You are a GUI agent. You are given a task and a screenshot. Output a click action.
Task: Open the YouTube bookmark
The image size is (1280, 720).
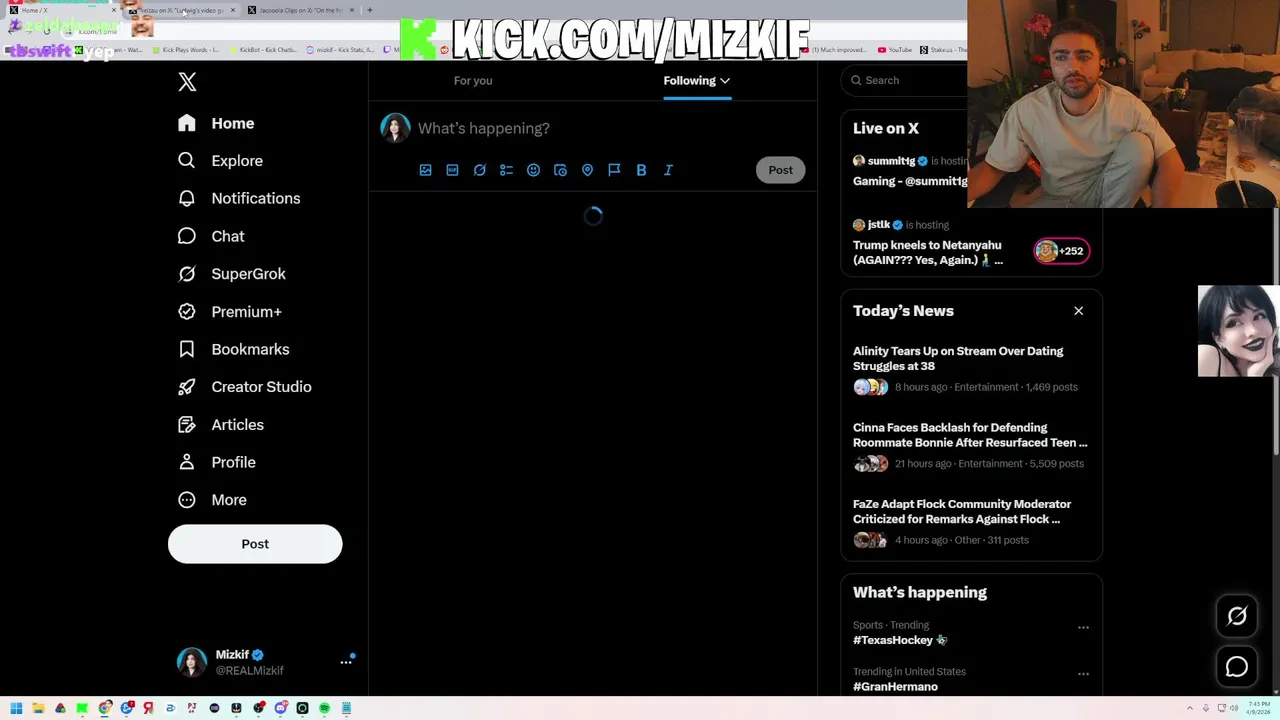click(x=895, y=50)
